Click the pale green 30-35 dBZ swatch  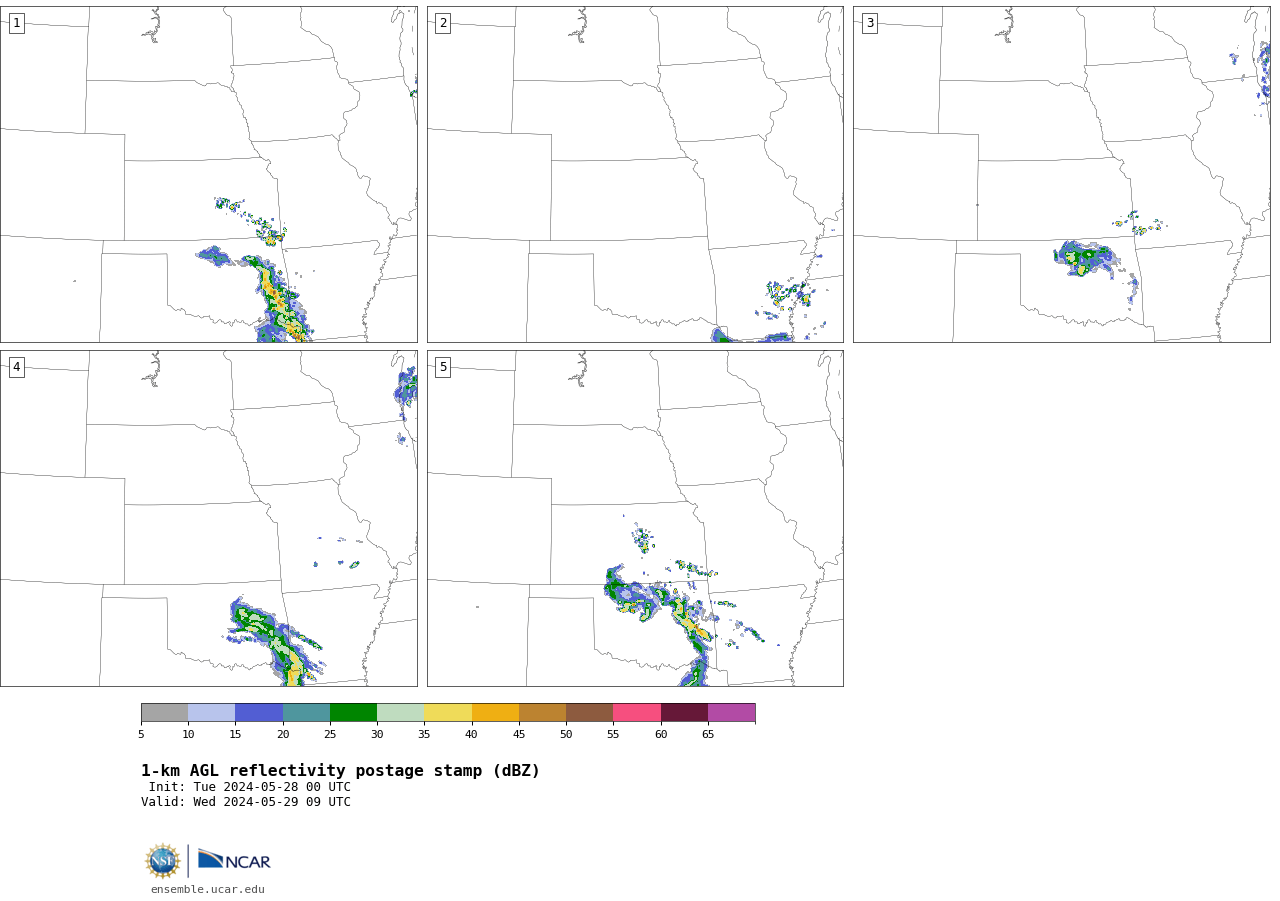click(401, 713)
